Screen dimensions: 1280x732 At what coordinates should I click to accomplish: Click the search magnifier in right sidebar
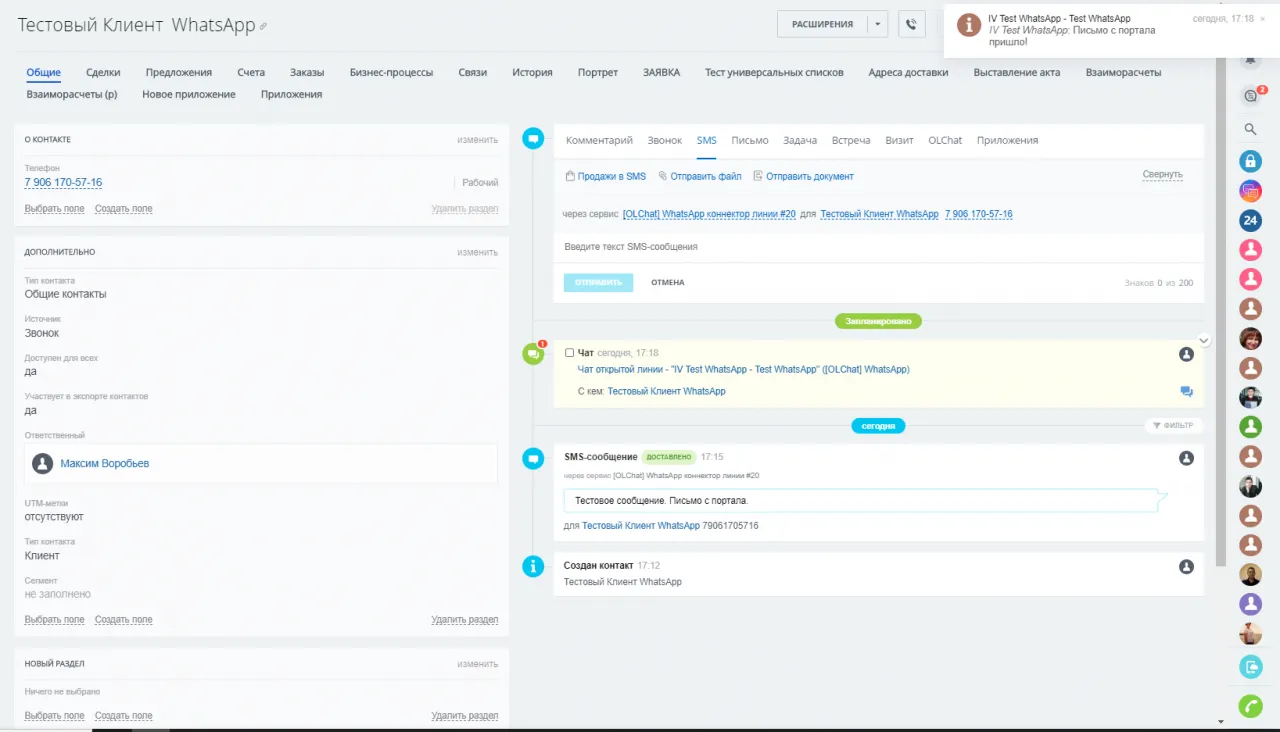pos(1250,129)
